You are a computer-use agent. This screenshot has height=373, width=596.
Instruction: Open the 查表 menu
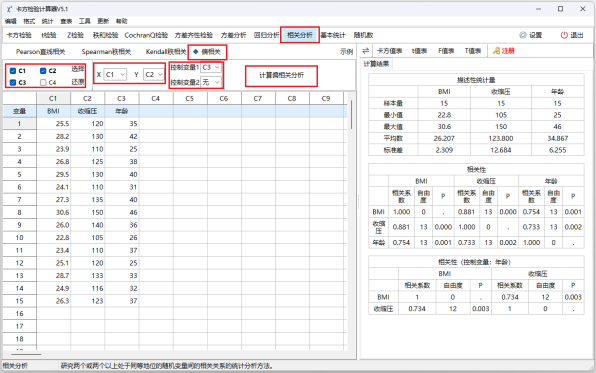[66, 21]
